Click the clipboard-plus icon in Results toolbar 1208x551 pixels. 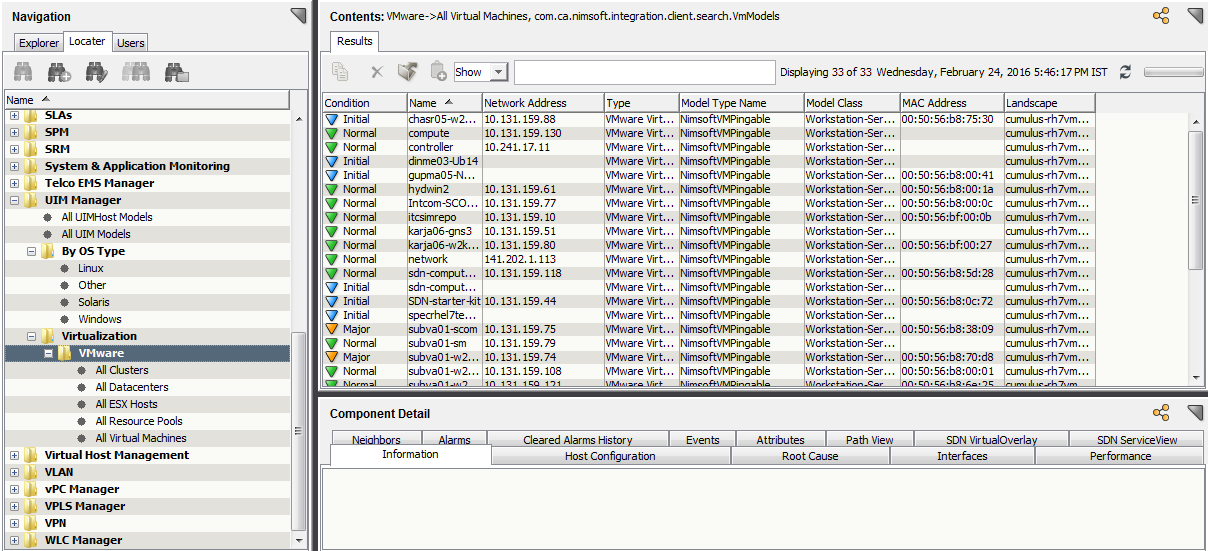point(438,72)
